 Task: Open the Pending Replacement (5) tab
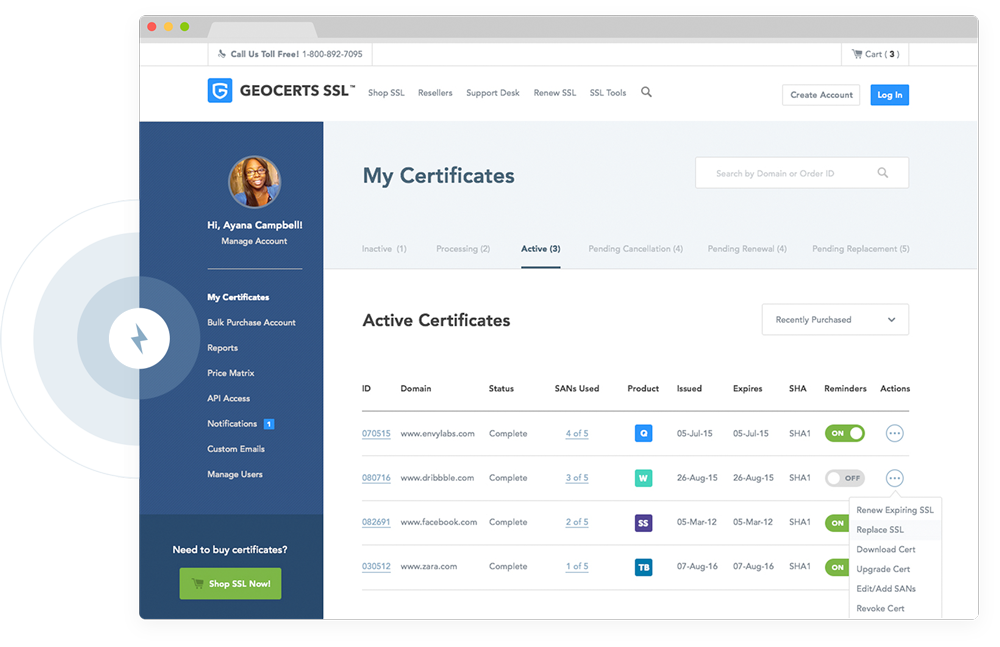click(x=860, y=249)
